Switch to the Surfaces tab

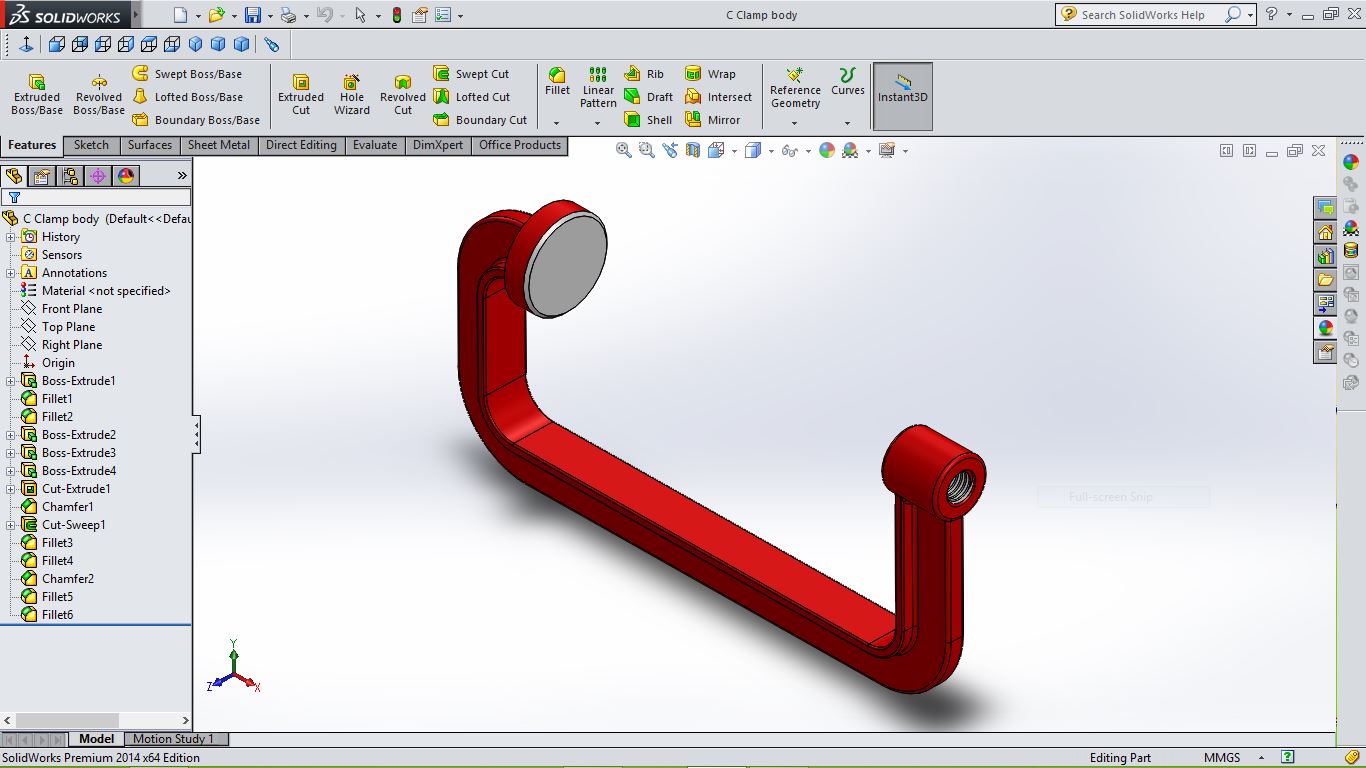150,145
